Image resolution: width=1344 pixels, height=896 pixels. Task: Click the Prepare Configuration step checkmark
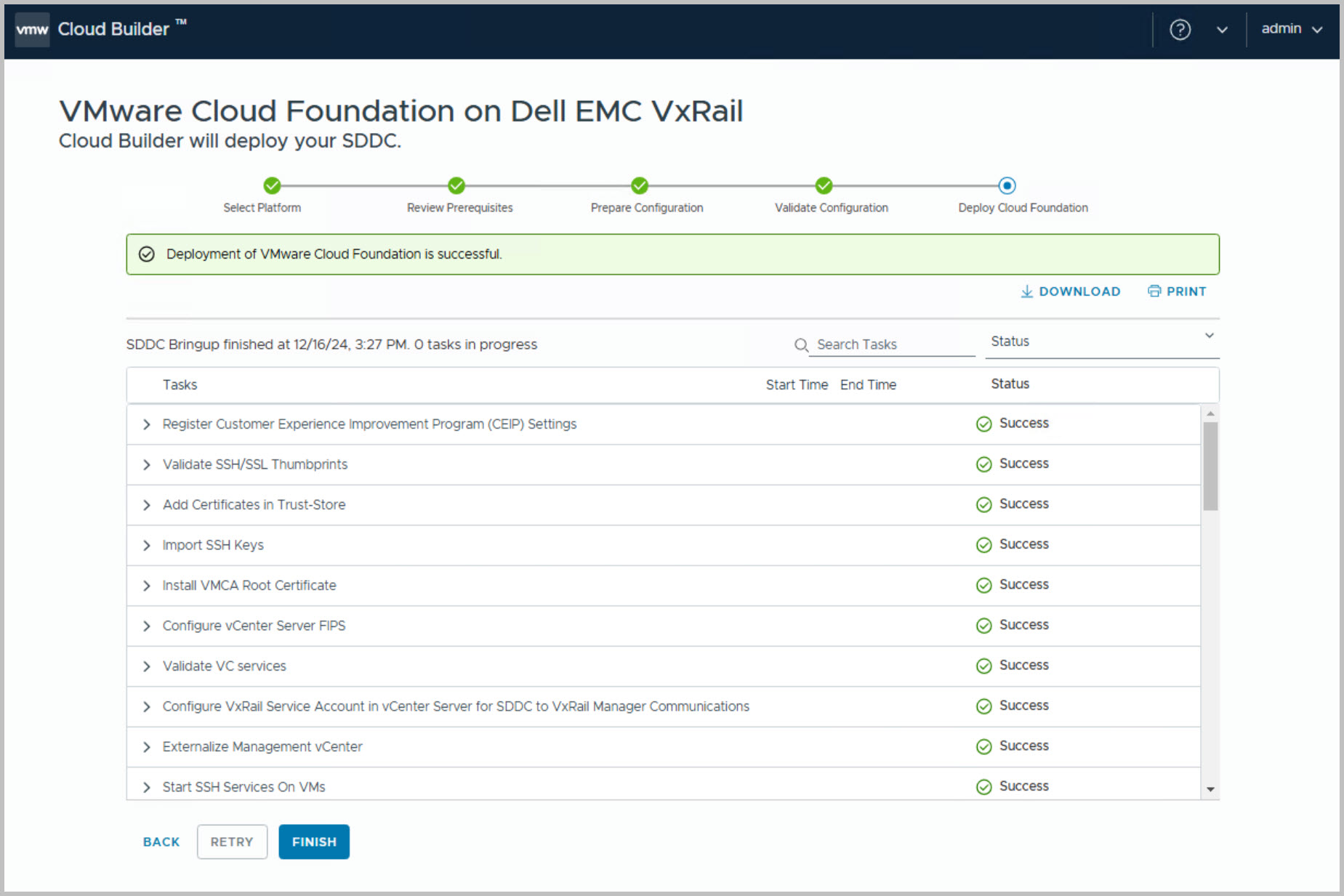tap(640, 186)
